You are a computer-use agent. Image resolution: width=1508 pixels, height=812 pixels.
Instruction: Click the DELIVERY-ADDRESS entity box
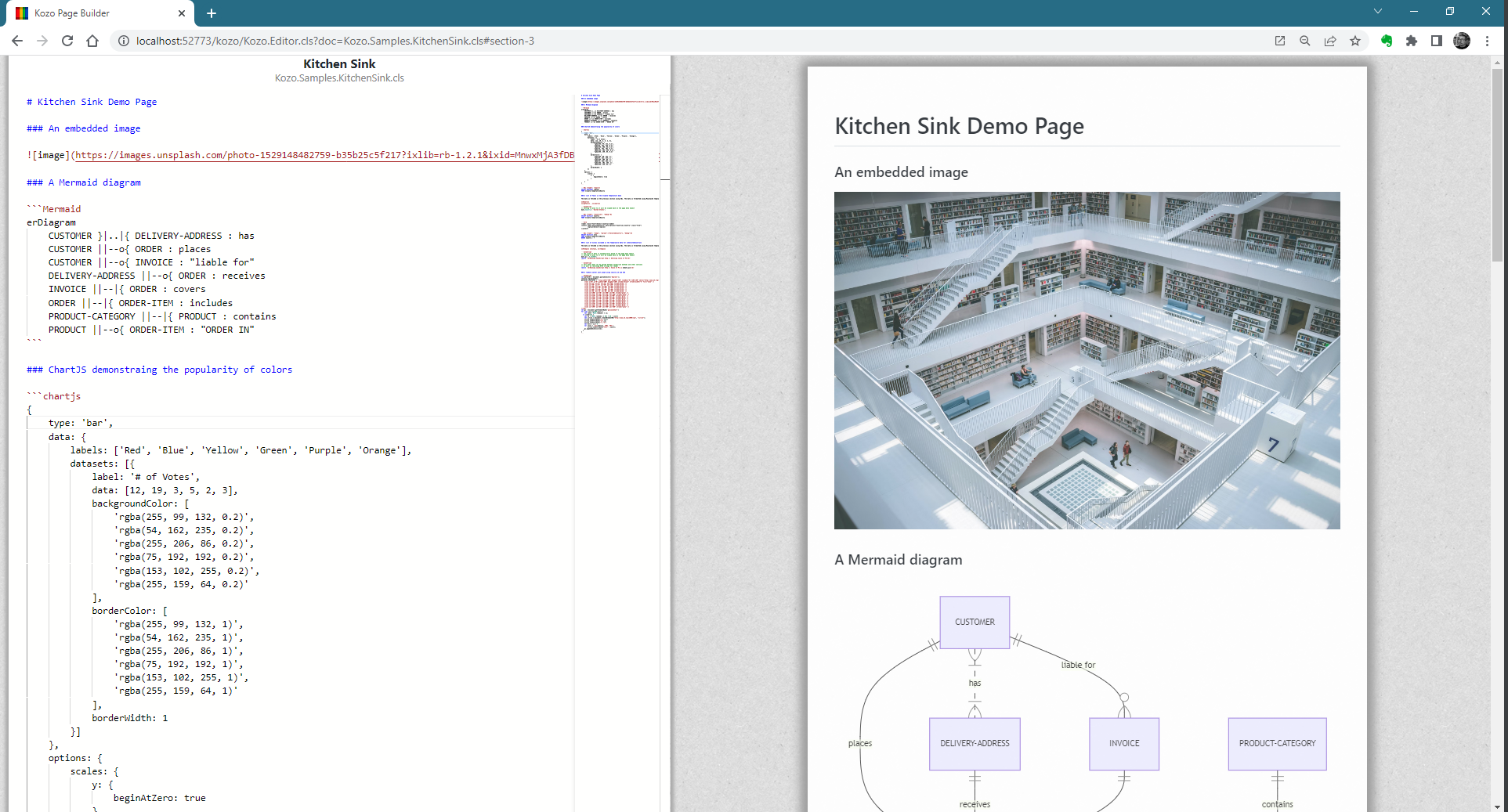[975, 743]
